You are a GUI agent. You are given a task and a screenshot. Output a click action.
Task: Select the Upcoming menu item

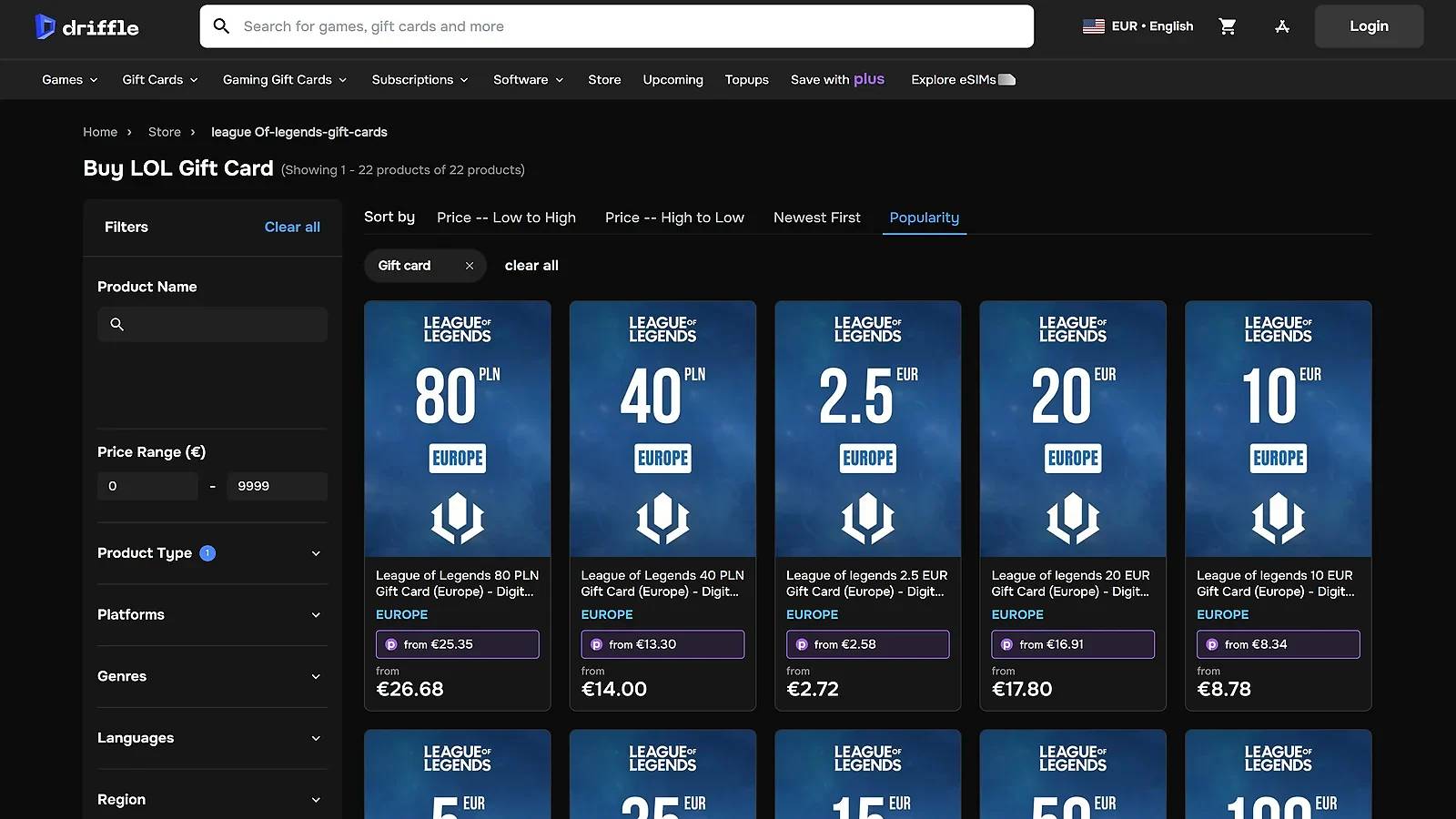point(672,79)
